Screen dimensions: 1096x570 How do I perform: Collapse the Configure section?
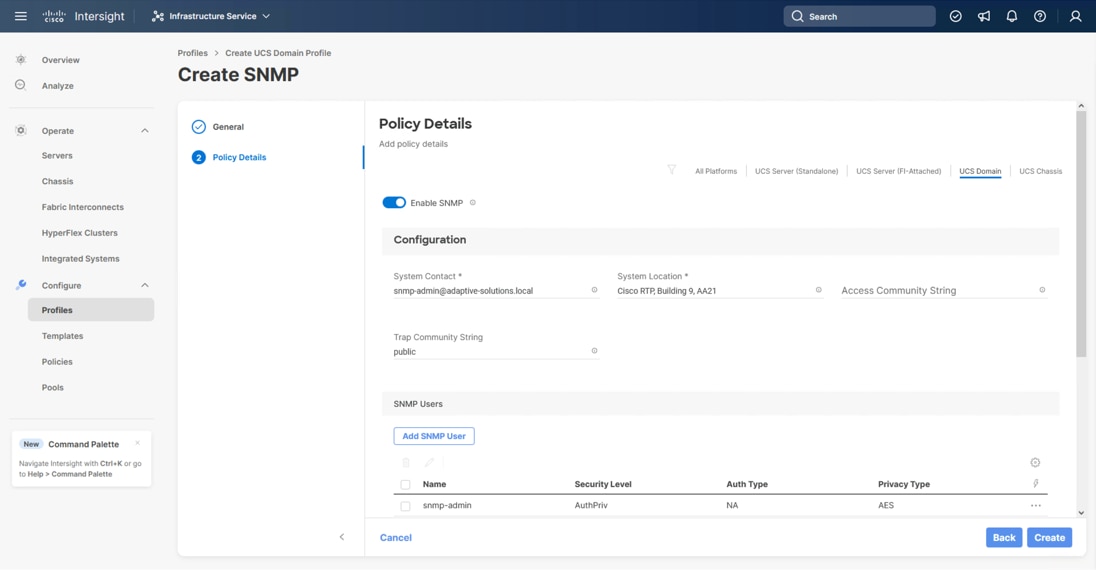(x=145, y=286)
